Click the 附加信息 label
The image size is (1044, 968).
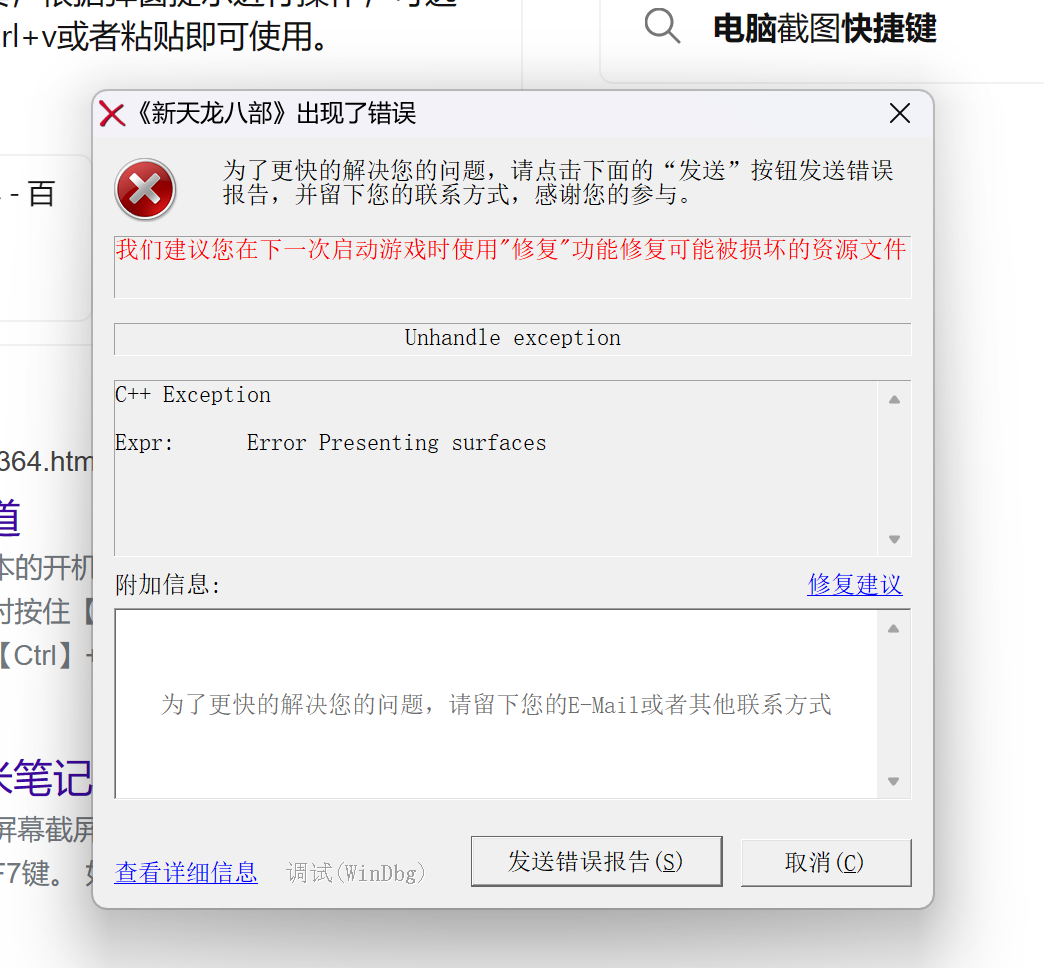coord(167,585)
